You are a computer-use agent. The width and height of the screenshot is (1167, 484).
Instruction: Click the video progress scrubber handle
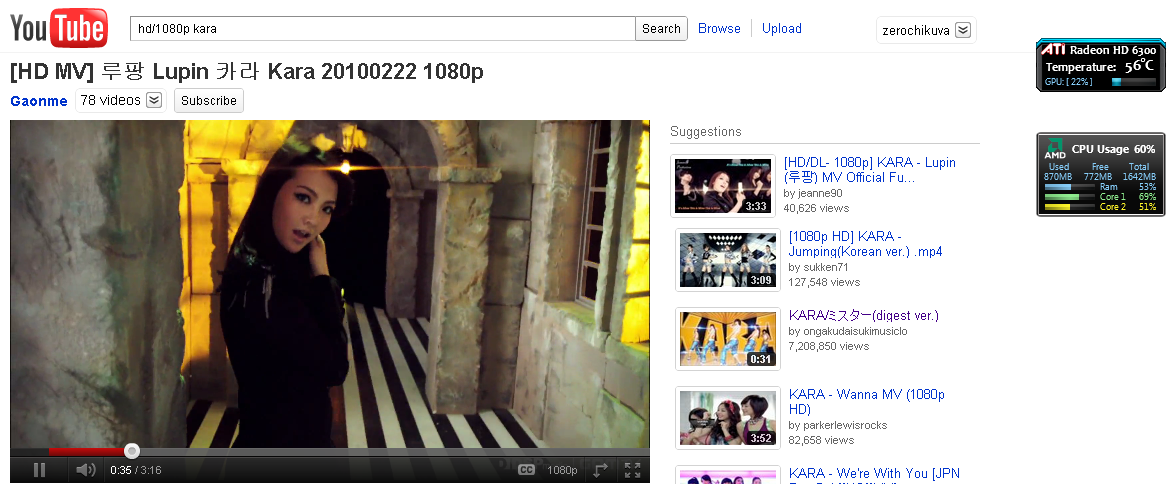(x=132, y=450)
